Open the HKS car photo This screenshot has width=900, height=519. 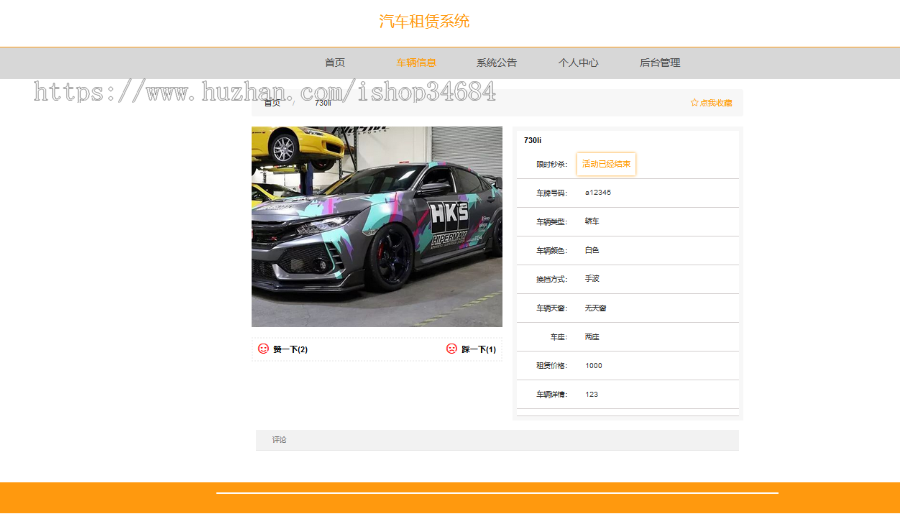(377, 227)
